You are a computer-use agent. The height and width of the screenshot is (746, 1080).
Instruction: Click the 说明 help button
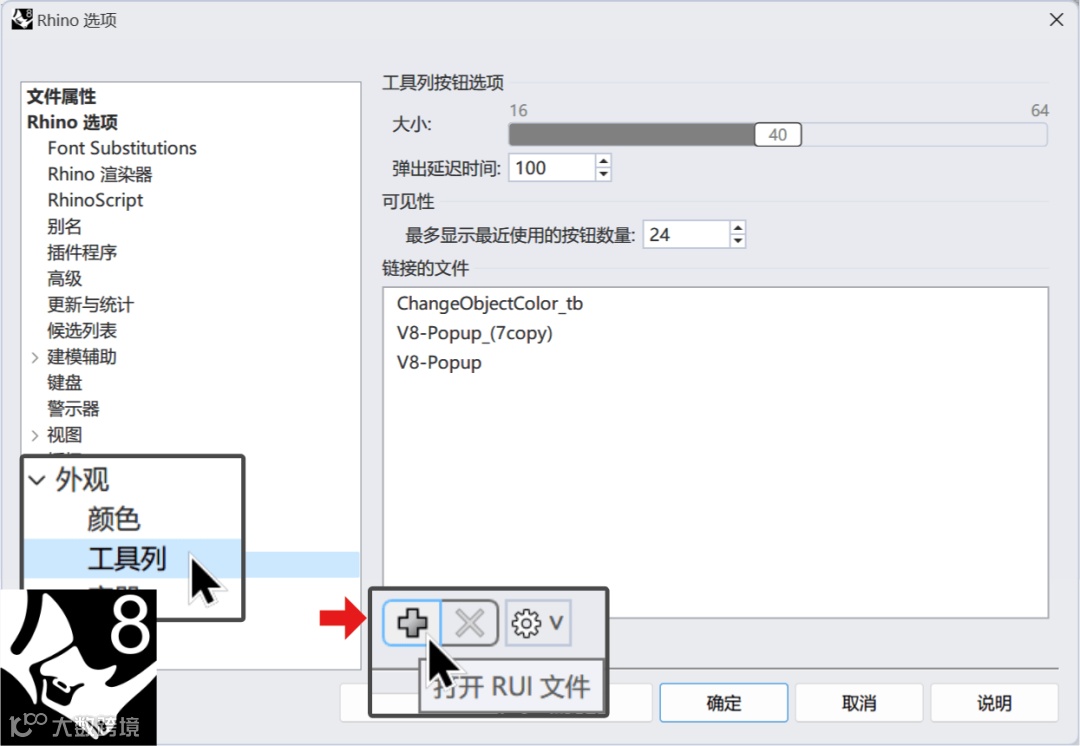pyautogui.click(x=994, y=703)
